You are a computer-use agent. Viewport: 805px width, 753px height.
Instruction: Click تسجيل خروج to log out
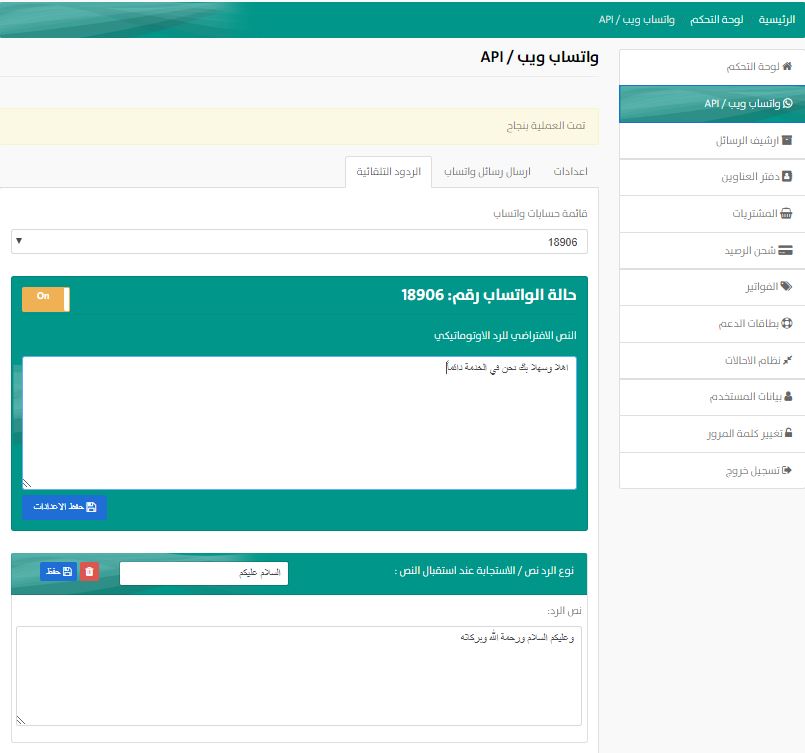pyautogui.click(x=712, y=471)
